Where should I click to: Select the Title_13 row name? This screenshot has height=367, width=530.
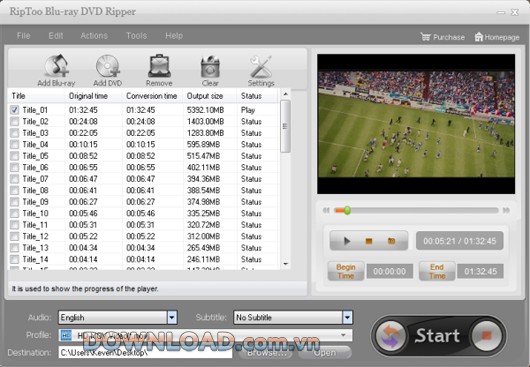click(x=35, y=248)
